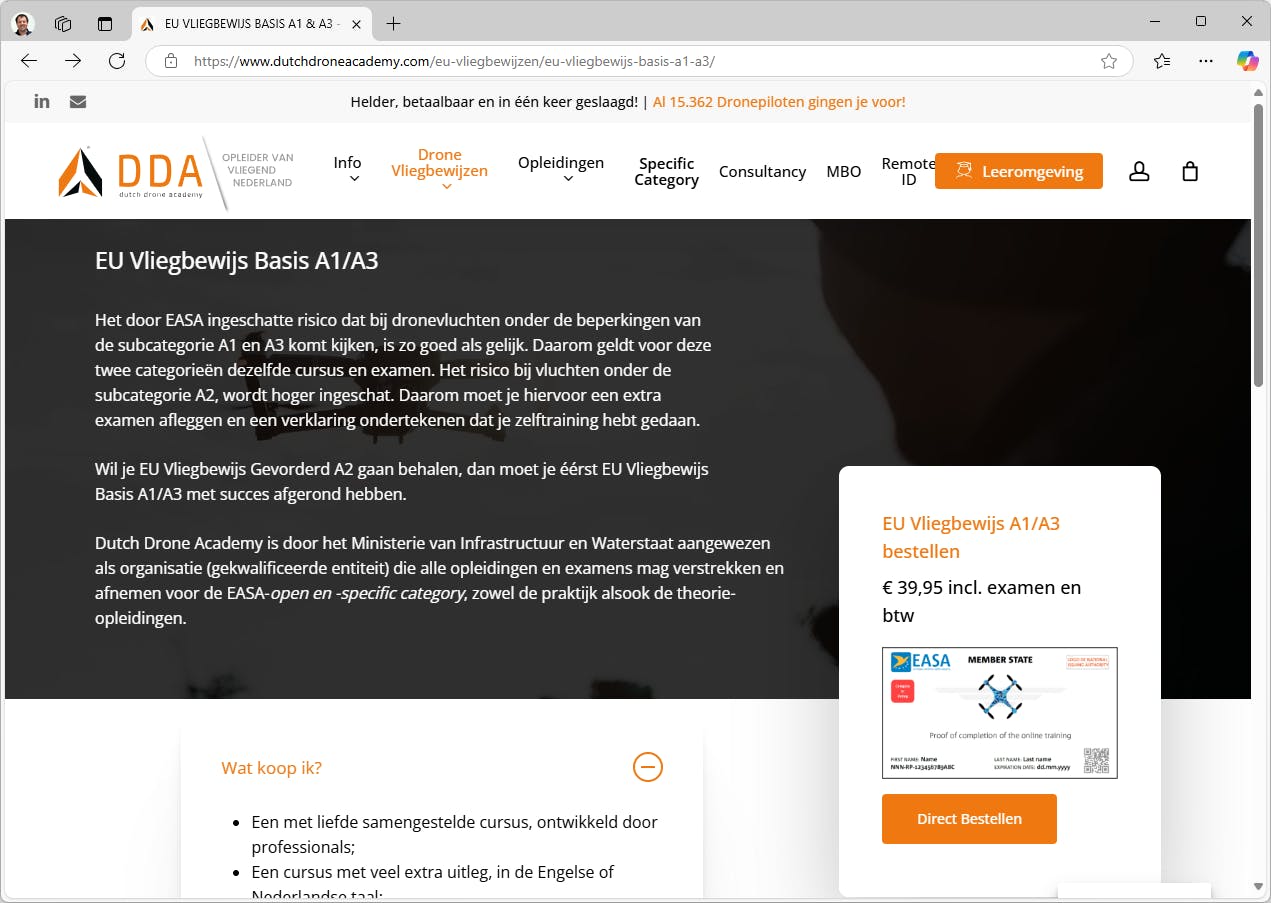Click the EASA certificate card image
This screenshot has width=1271, height=903.
(x=1000, y=712)
